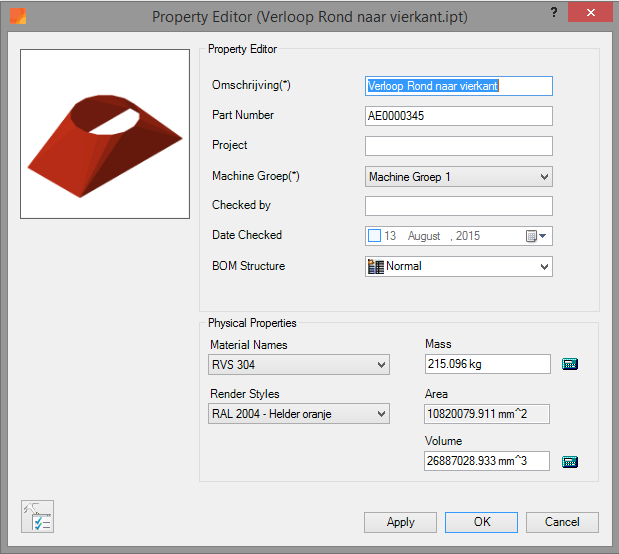Image resolution: width=619 pixels, height=554 pixels.
Task: Click the BOM Structure Normal icon
Action: click(x=377, y=267)
